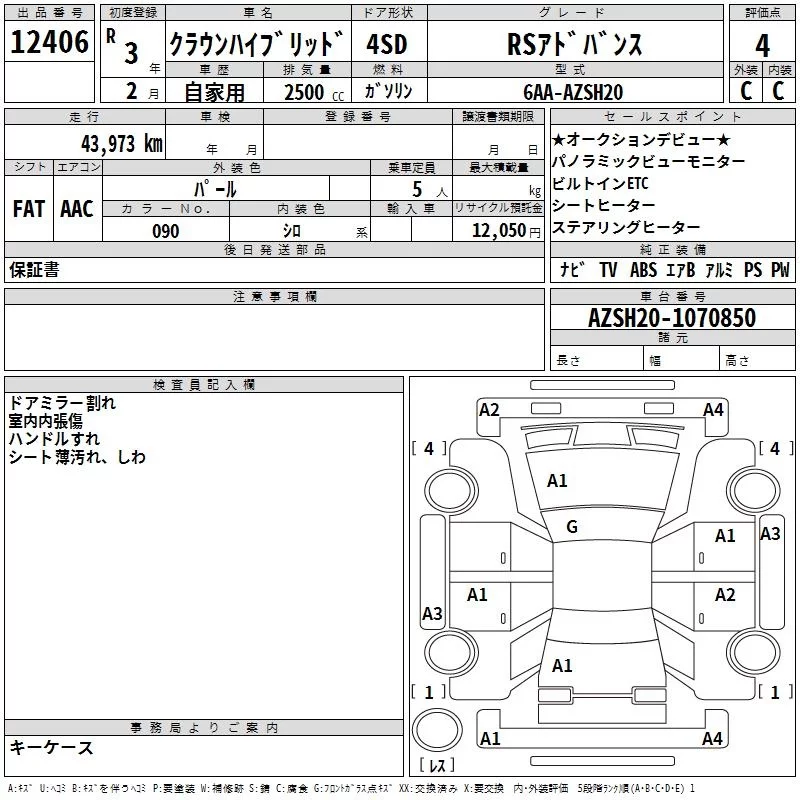Click the レス bracket label below the diagram
The width and height of the screenshot is (800, 800).
[437, 766]
